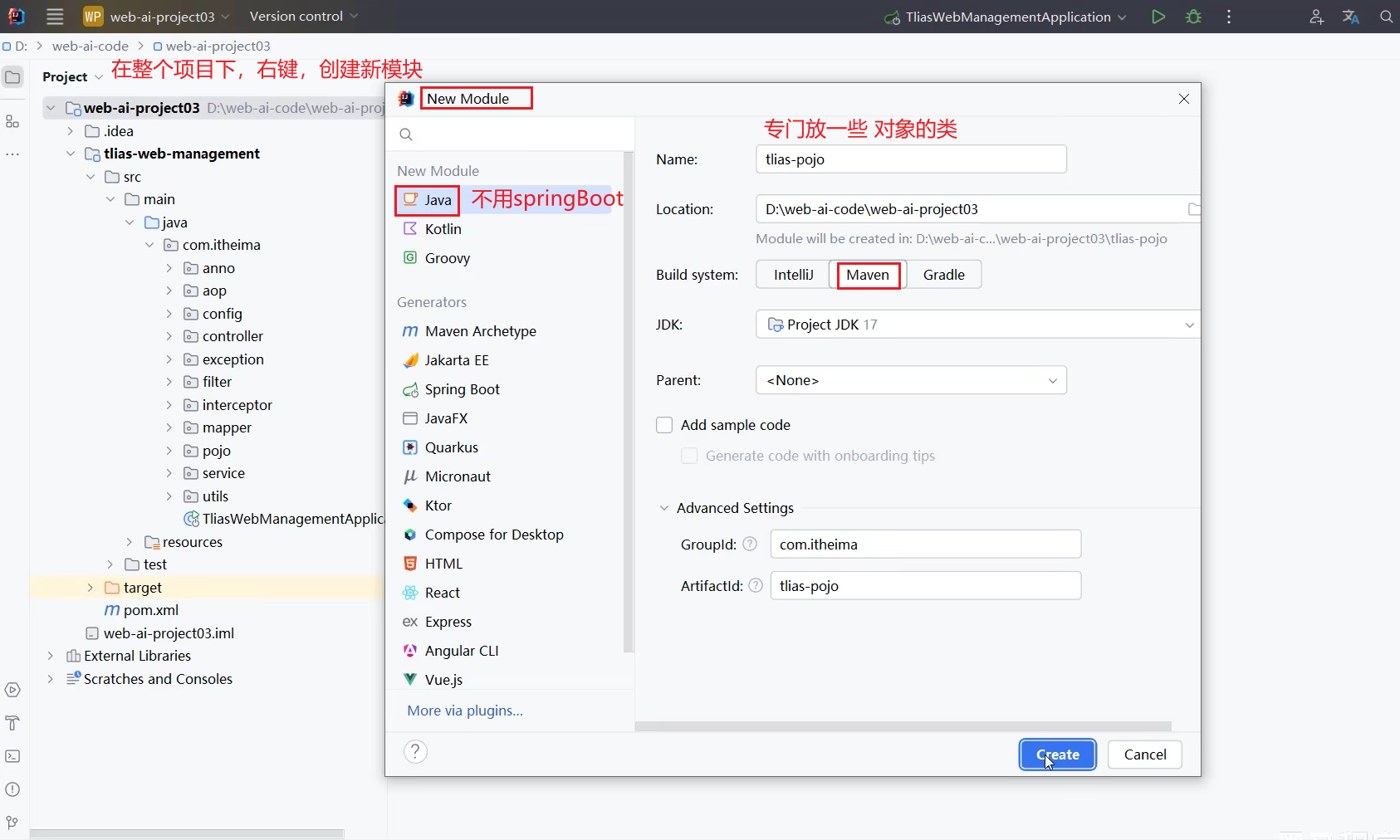Click the web-ai-code breadcrumb
Screen dimensions: 1400x840
(x=91, y=46)
